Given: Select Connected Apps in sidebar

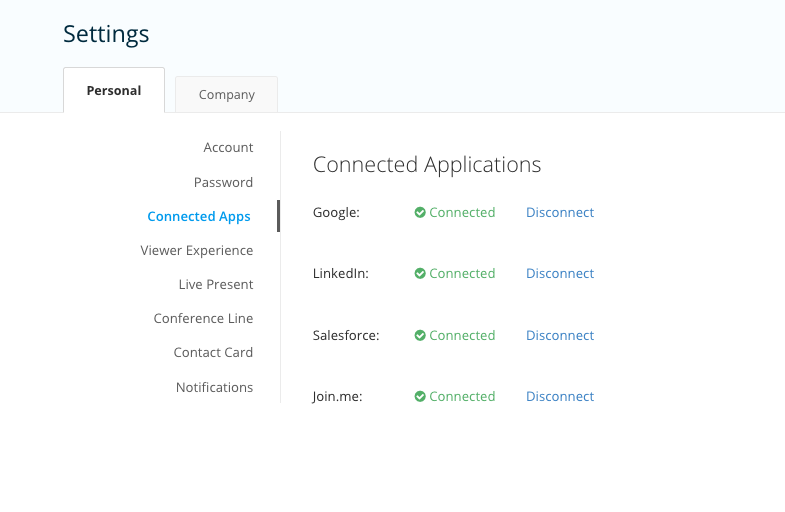Looking at the screenshot, I should pos(199,217).
